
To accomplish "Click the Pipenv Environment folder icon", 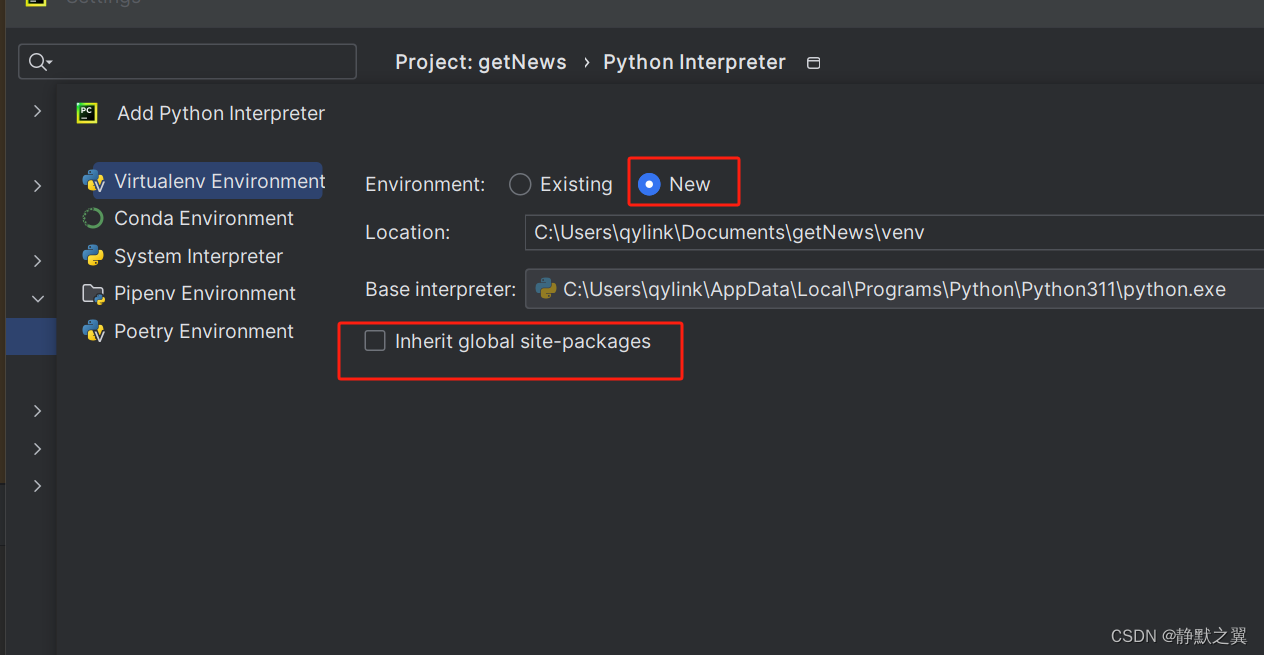I will click(93, 294).
